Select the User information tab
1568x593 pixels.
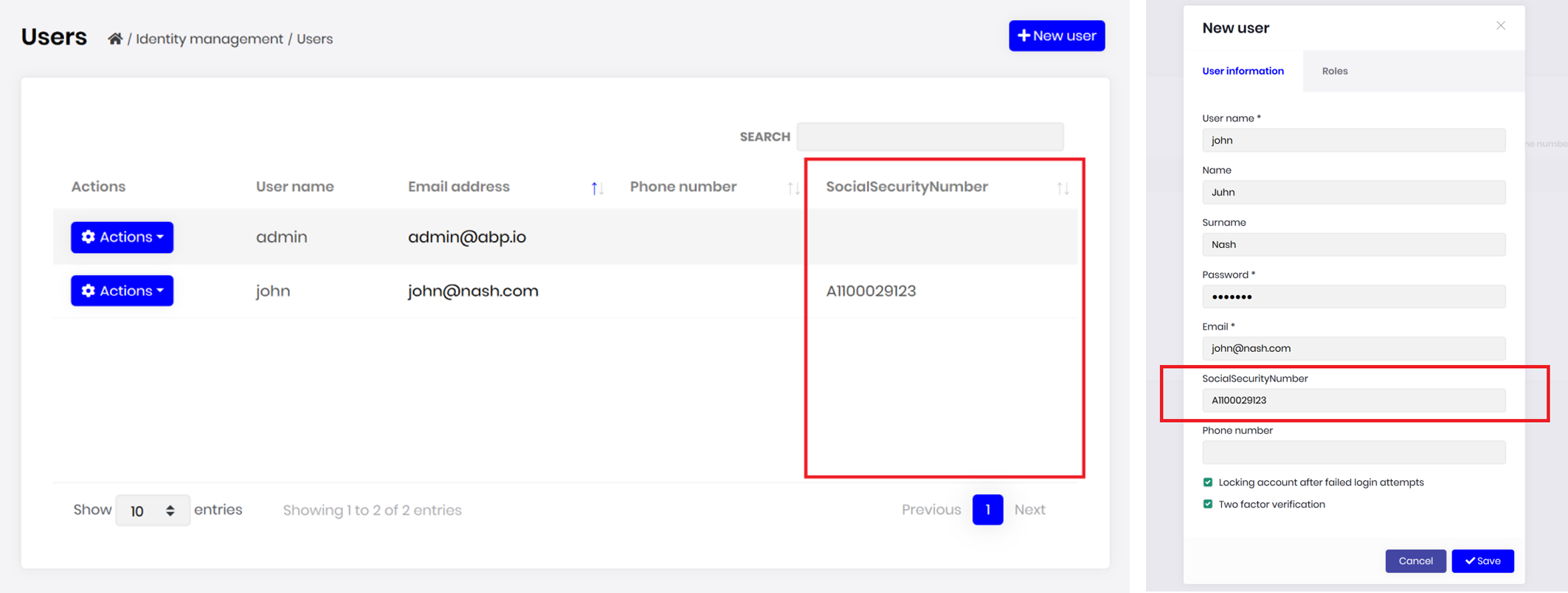click(x=1243, y=72)
